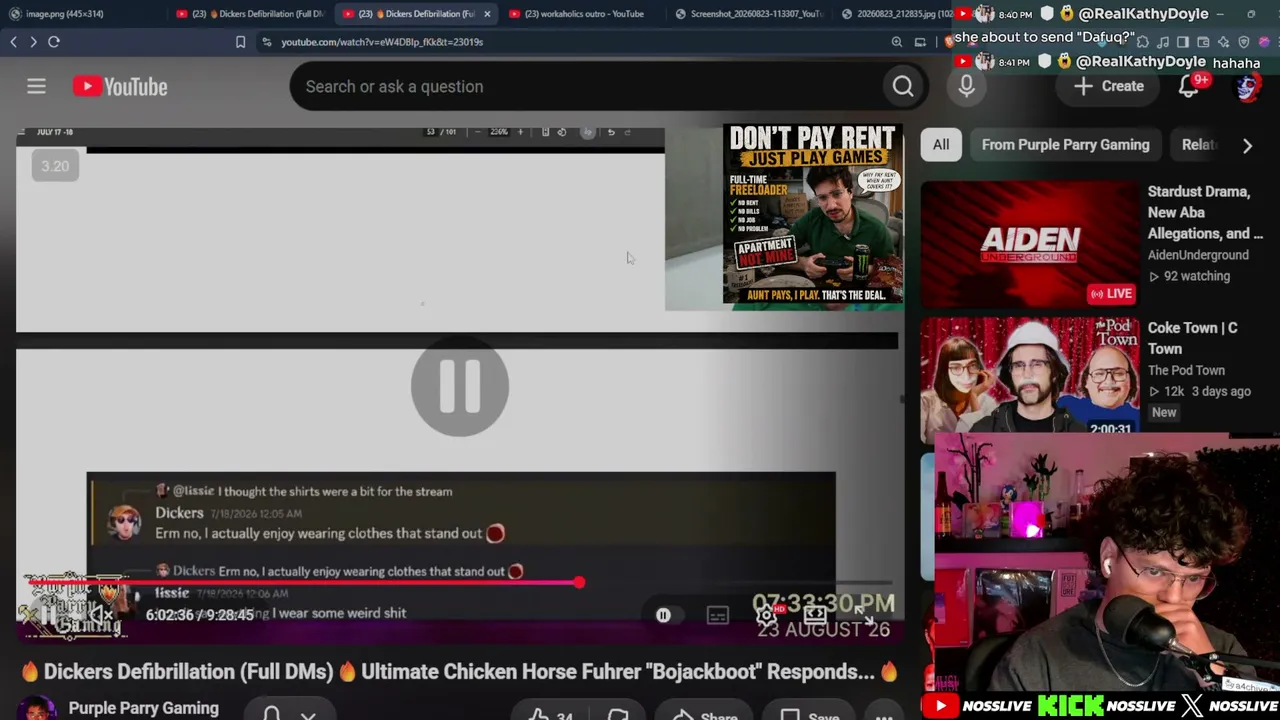
Task: Click the search magnifier button
Action: [903, 87]
